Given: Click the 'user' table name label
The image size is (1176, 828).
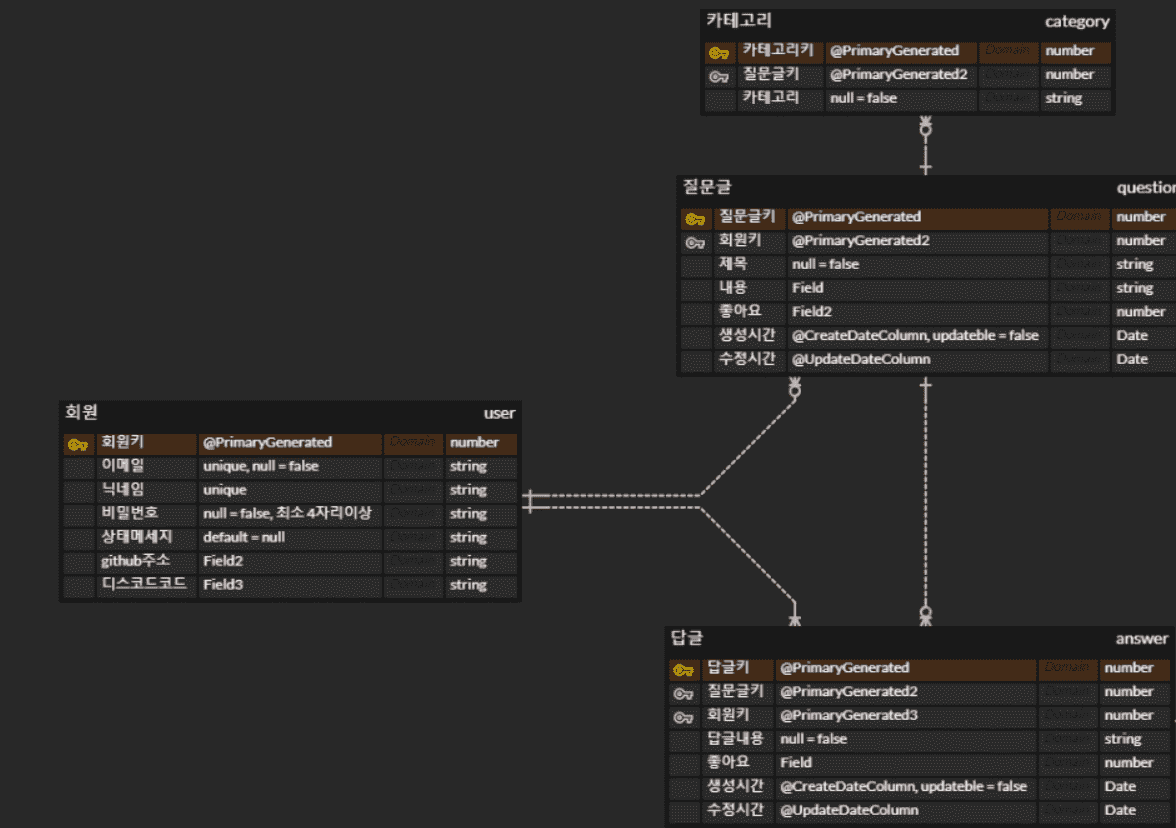Looking at the screenshot, I should tap(500, 413).
